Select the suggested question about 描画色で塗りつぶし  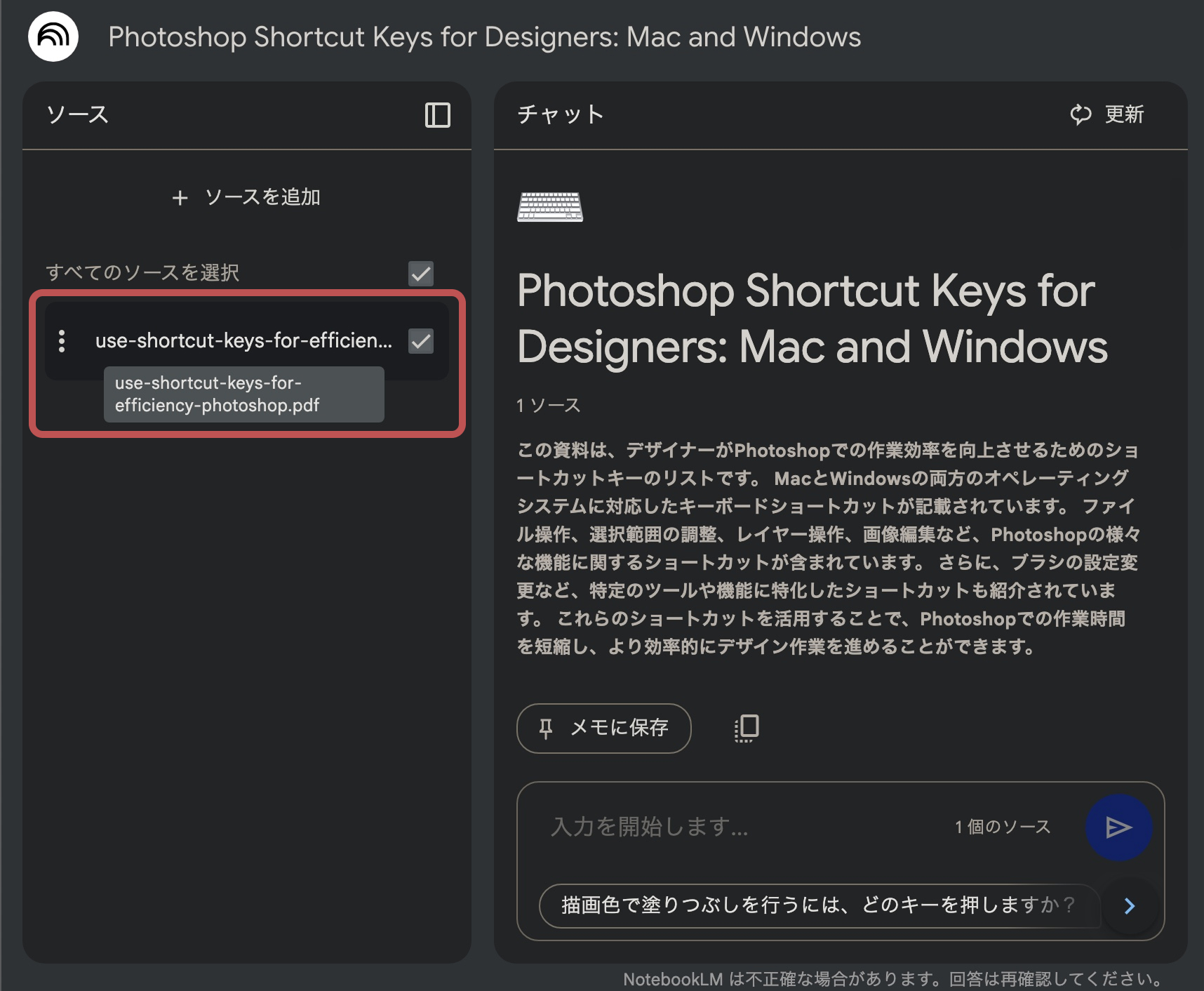pyautogui.click(x=818, y=905)
